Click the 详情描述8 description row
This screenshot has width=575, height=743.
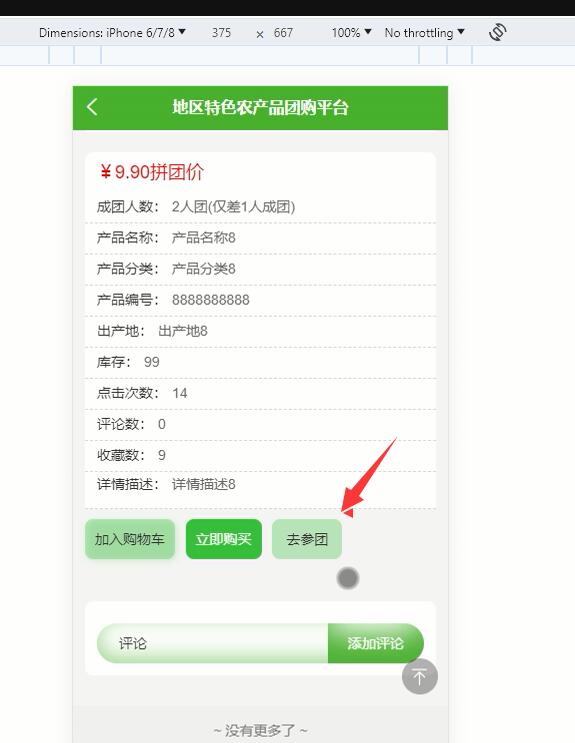point(260,485)
